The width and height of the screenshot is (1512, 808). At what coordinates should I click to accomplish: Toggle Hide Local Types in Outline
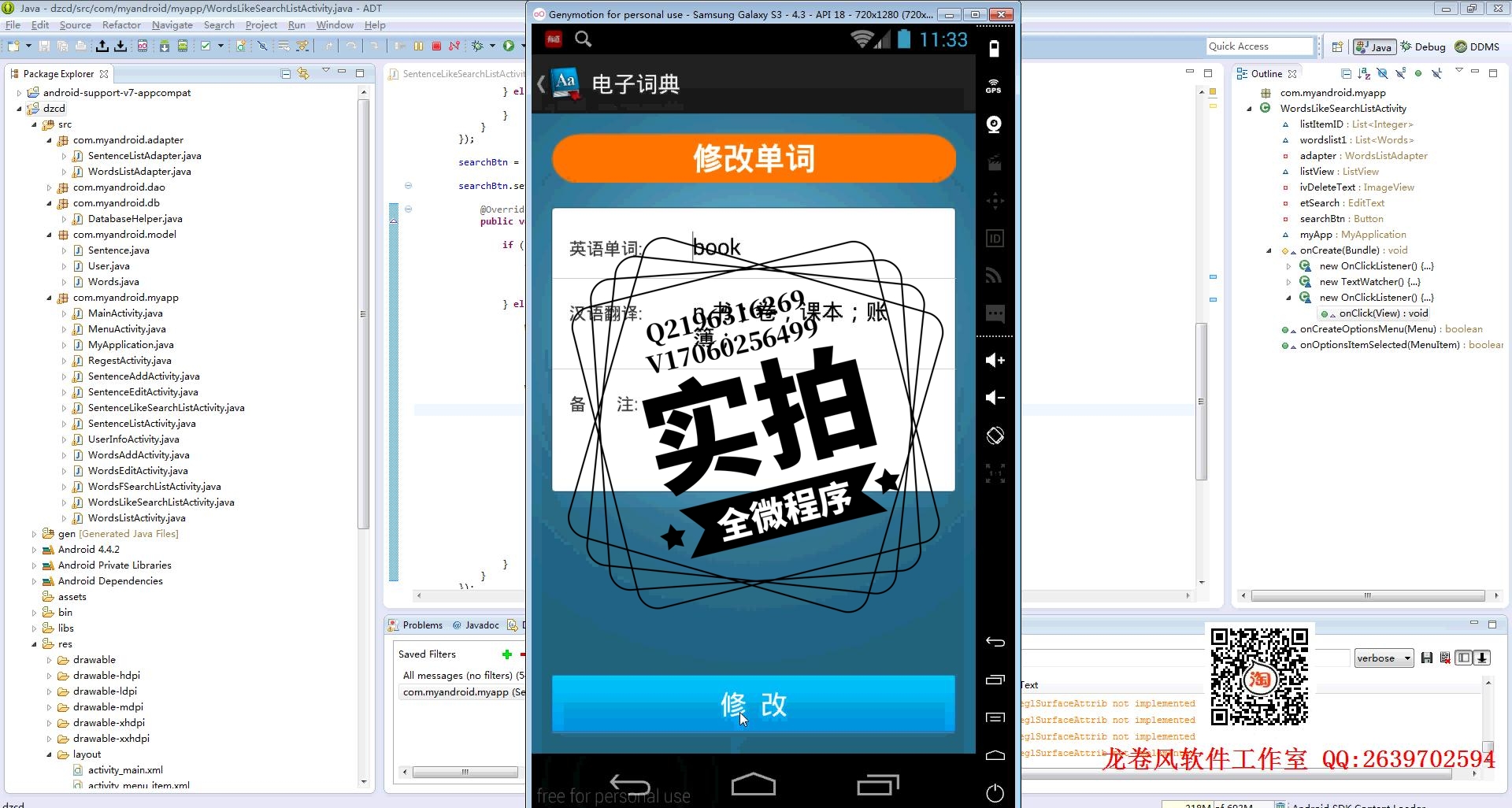coord(1437,73)
